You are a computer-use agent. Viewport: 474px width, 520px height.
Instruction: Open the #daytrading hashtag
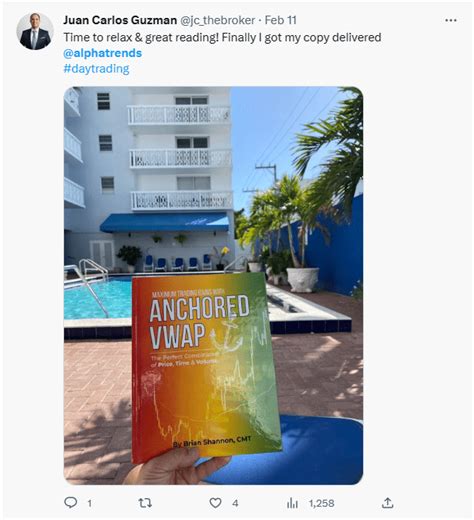pos(96,69)
